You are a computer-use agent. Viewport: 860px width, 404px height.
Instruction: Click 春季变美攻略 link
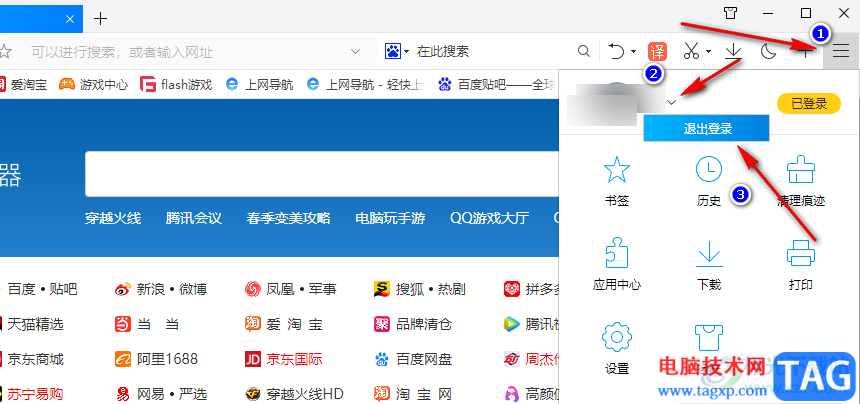click(288, 218)
